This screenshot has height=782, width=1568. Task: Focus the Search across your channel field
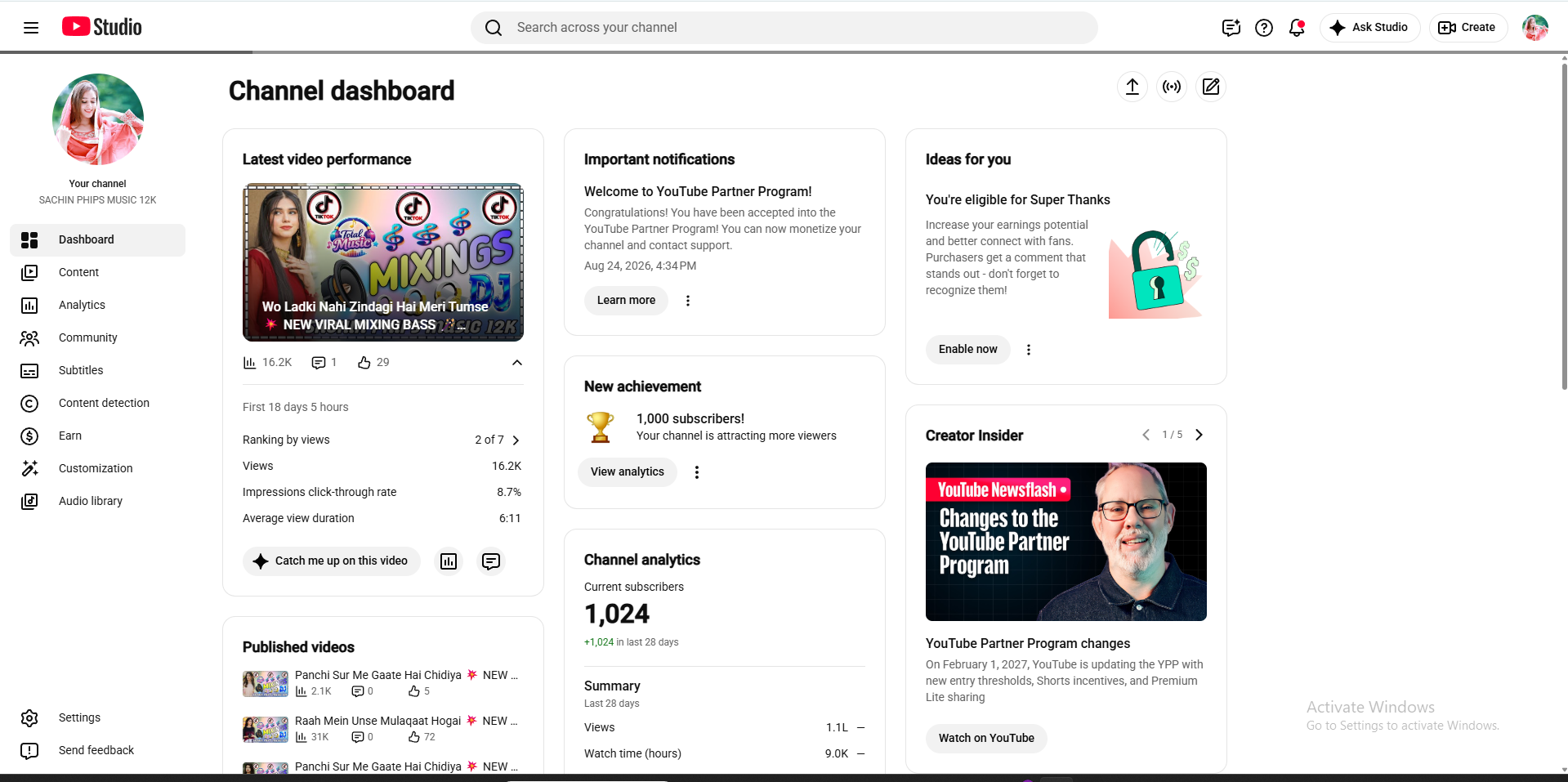(784, 28)
